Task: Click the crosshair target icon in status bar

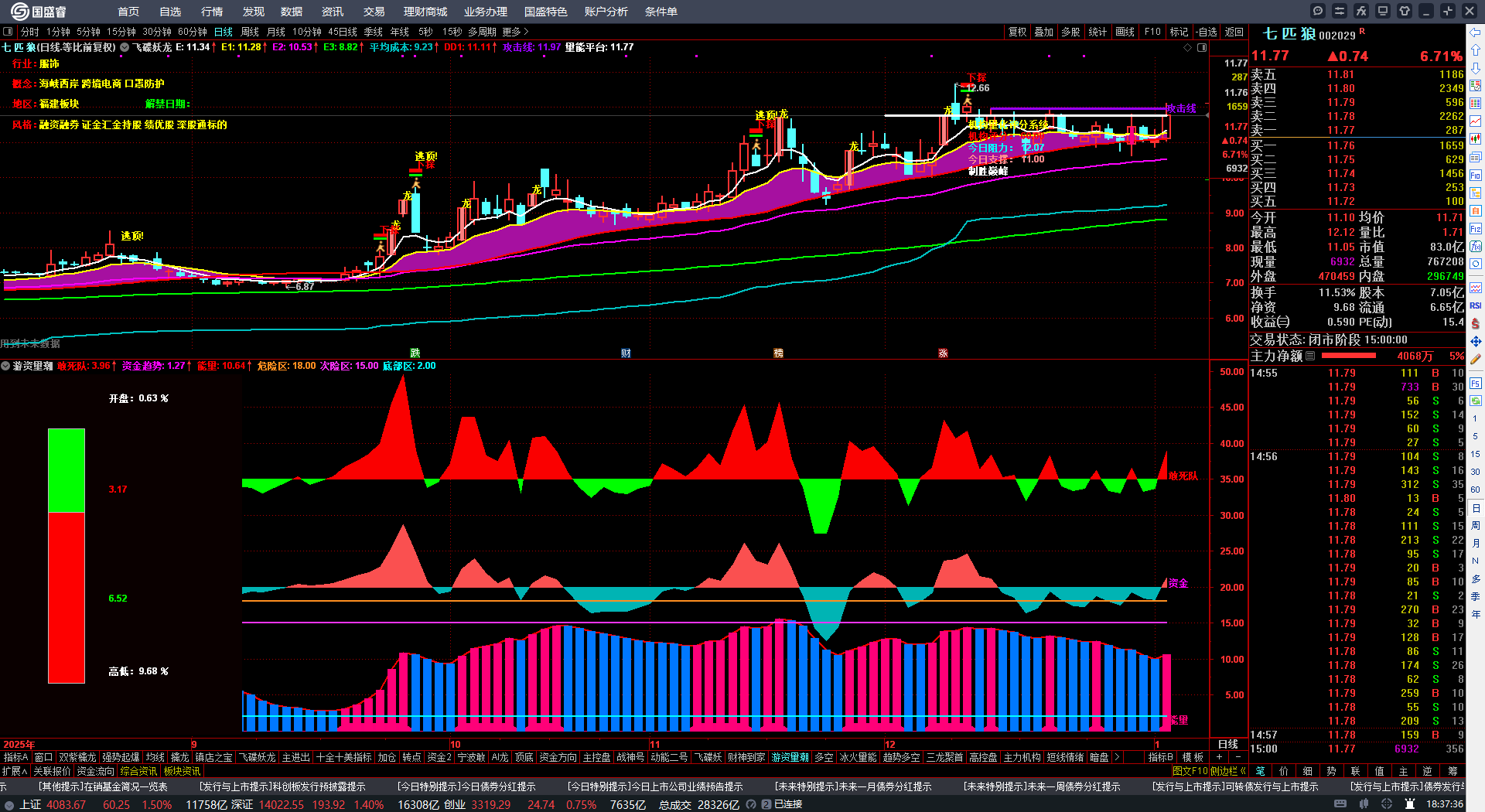Action: [1387, 804]
